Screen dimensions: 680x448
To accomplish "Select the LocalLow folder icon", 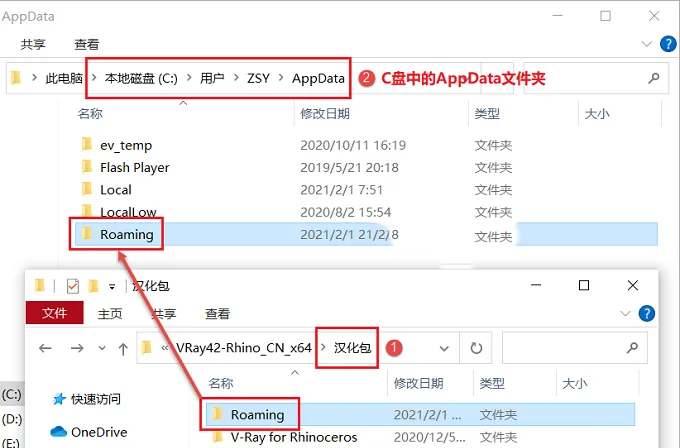I will pos(87,211).
